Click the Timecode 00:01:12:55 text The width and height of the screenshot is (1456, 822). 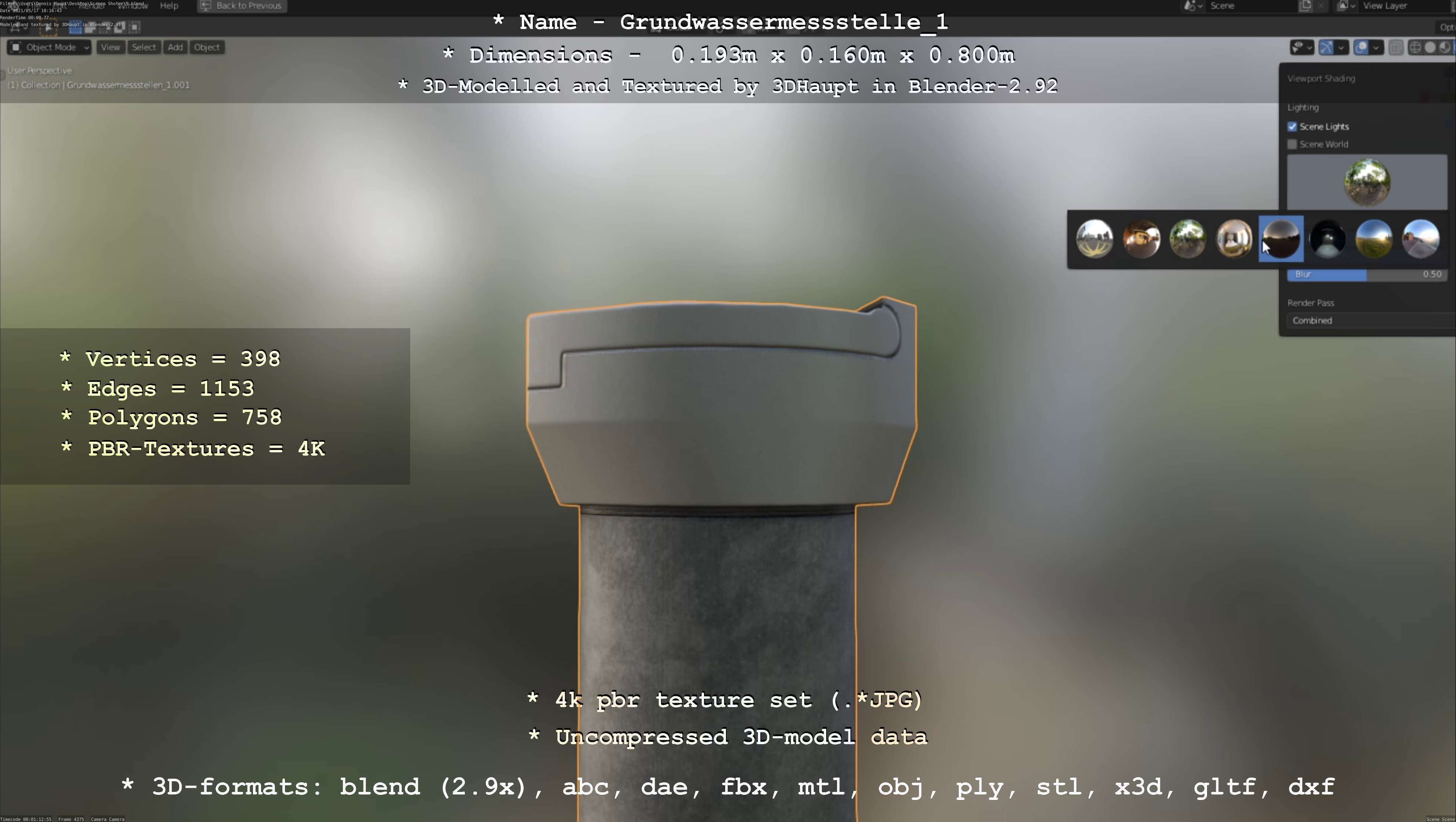point(25,819)
